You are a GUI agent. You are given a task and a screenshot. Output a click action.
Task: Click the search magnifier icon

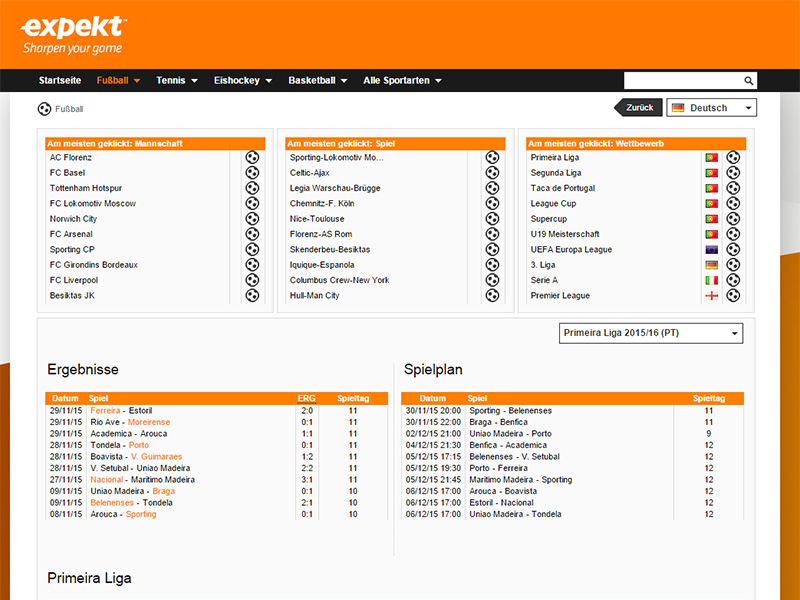point(748,81)
